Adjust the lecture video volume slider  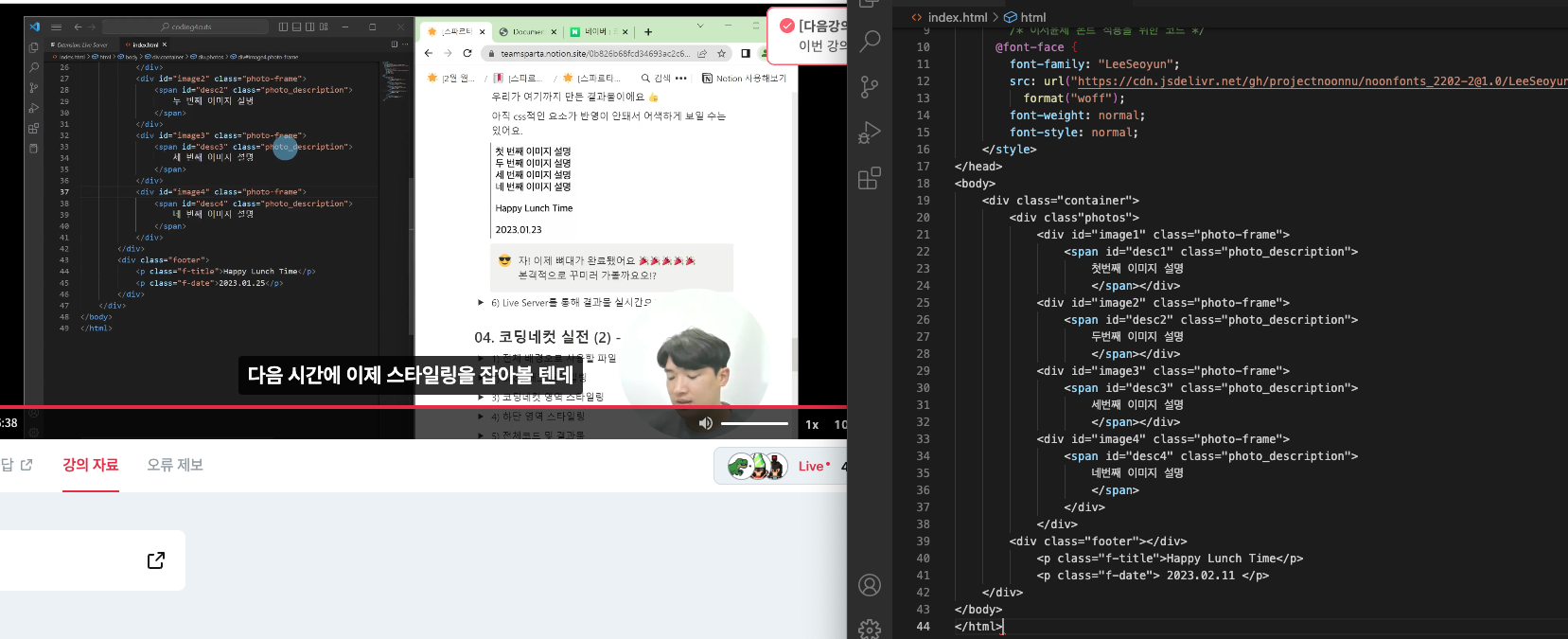(754, 423)
